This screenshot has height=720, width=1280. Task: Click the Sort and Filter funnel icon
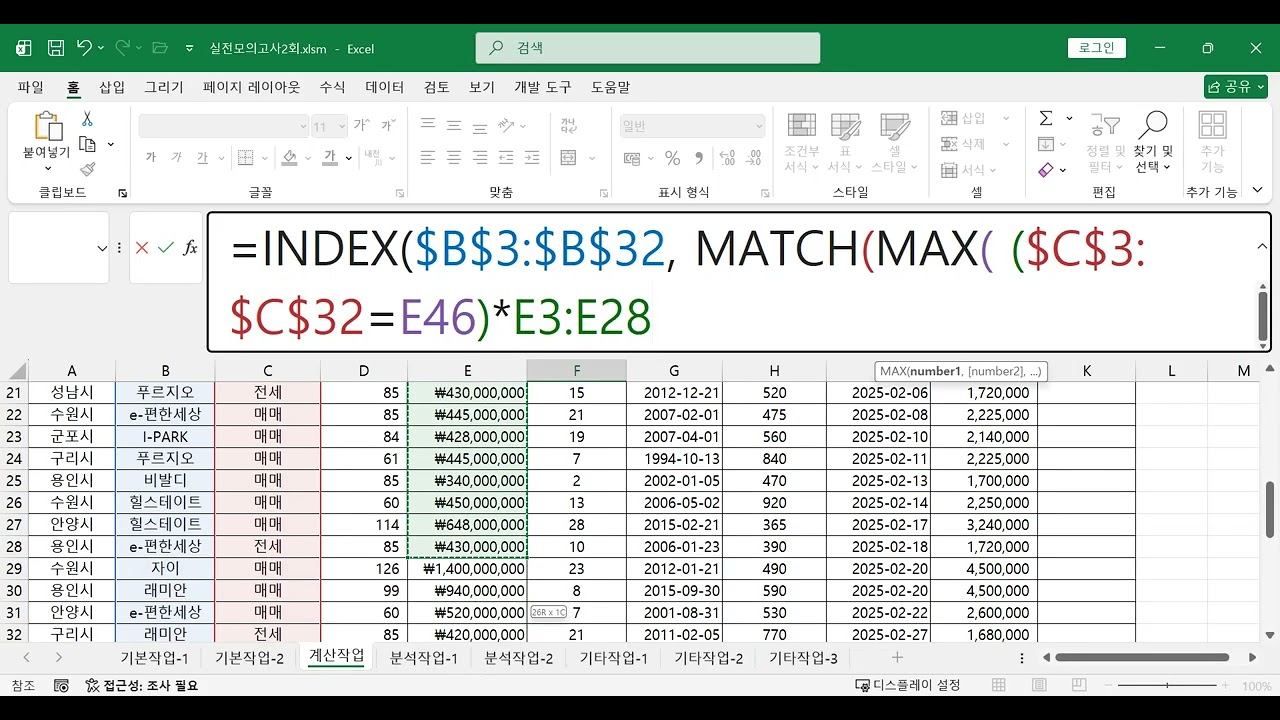1105,126
